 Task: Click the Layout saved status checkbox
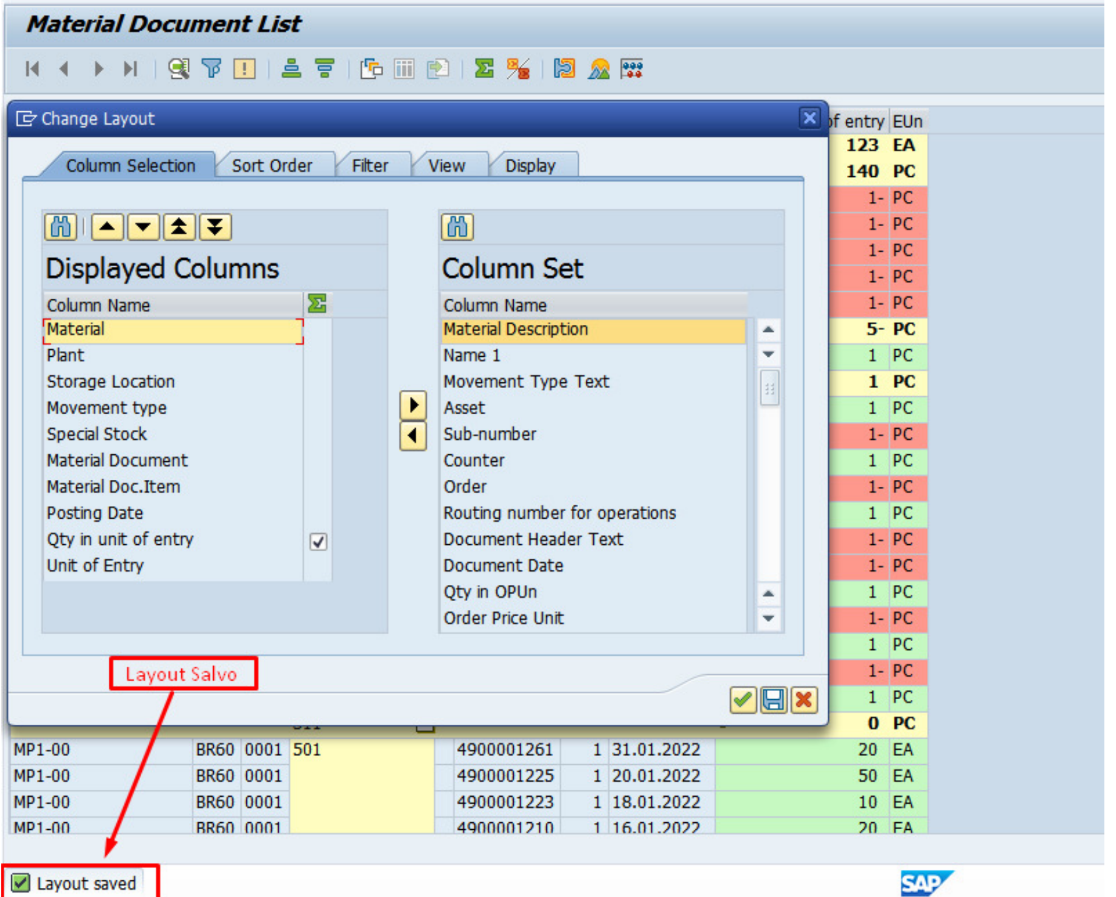point(22,883)
